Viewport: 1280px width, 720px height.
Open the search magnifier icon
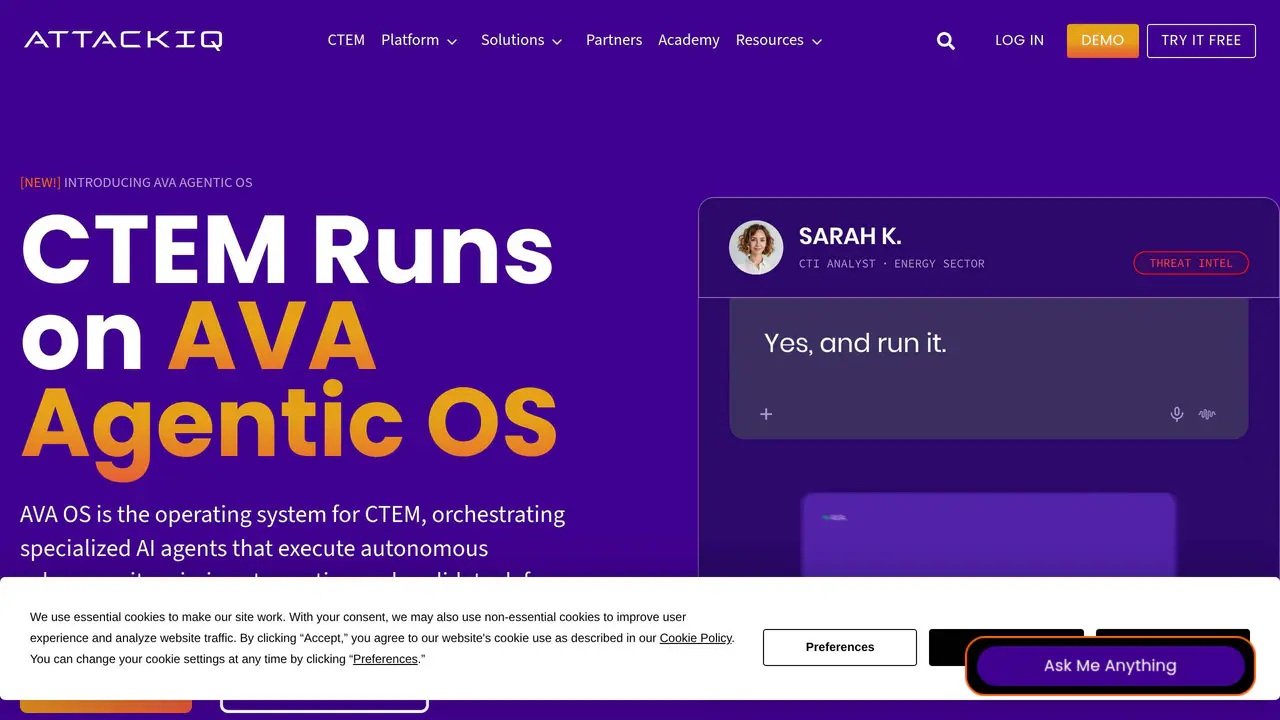tap(946, 41)
